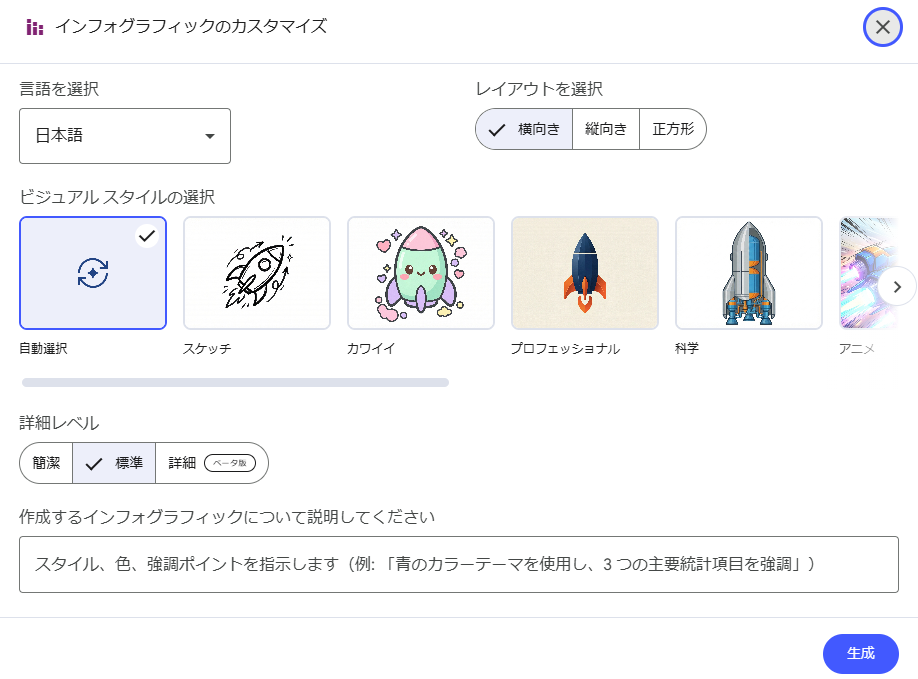The width and height of the screenshot is (918, 679).
Task: Choose the スケッチ rocket sketch style
Action: coord(257,273)
